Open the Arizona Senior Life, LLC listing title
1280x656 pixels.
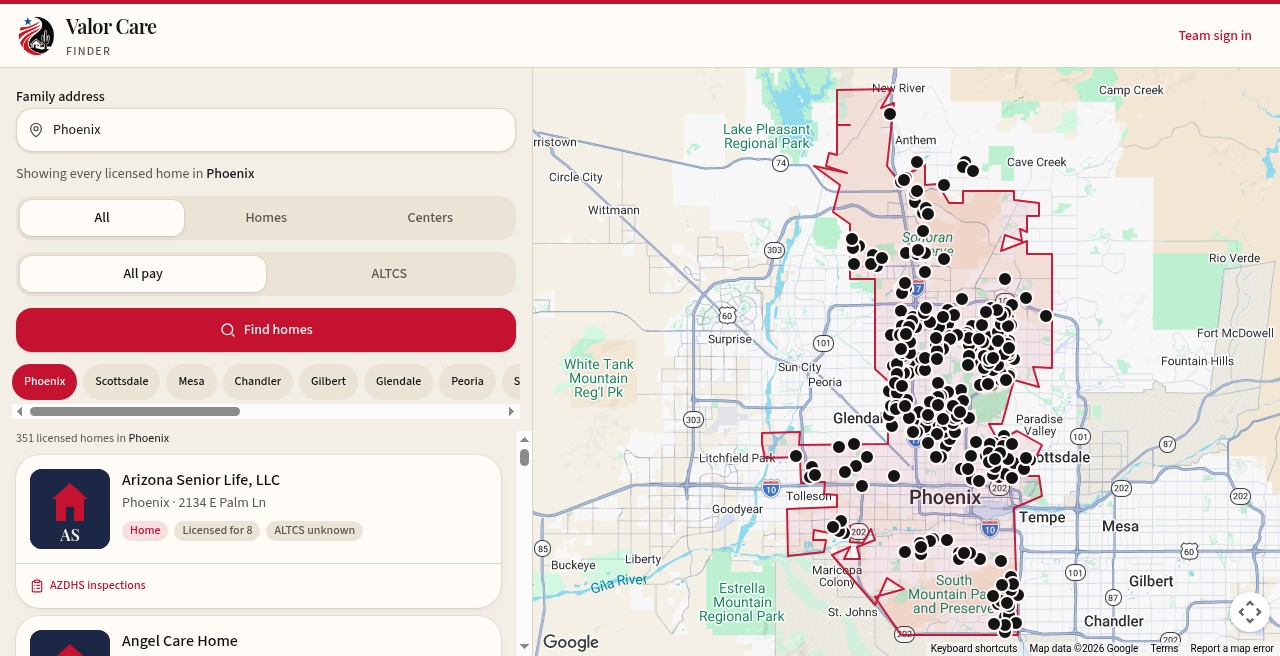[x=201, y=480]
